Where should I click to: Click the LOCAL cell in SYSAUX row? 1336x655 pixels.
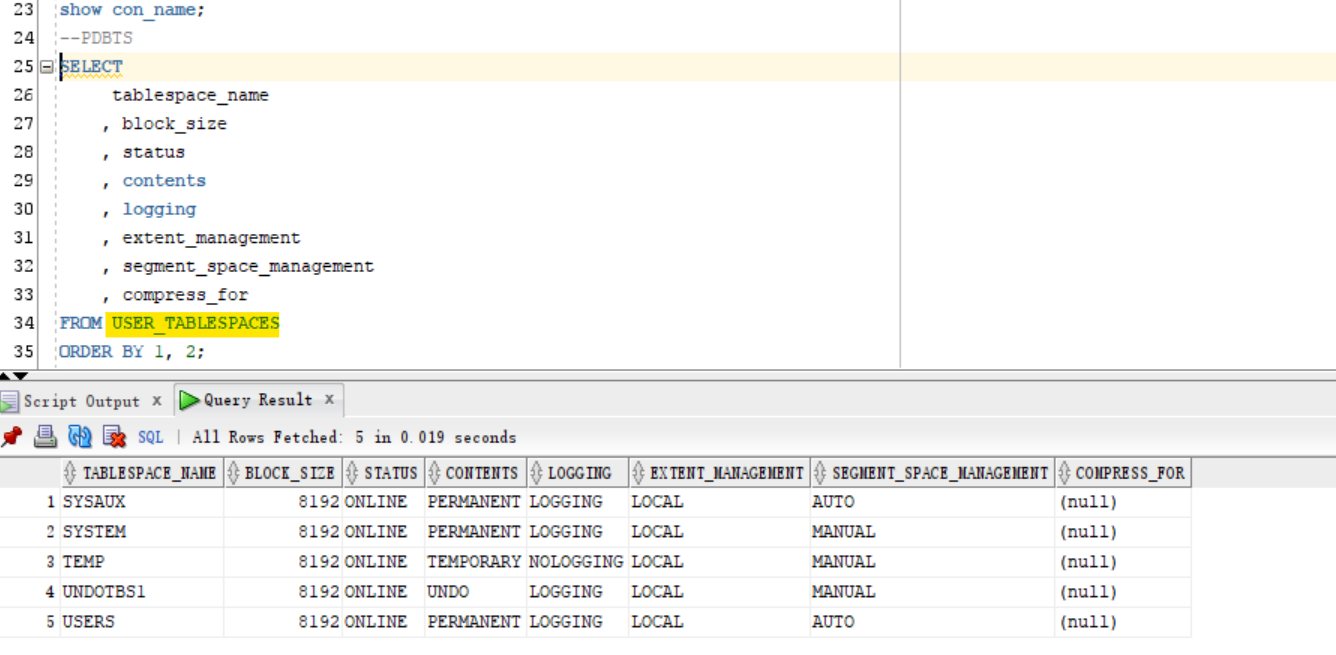(x=719, y=502)
